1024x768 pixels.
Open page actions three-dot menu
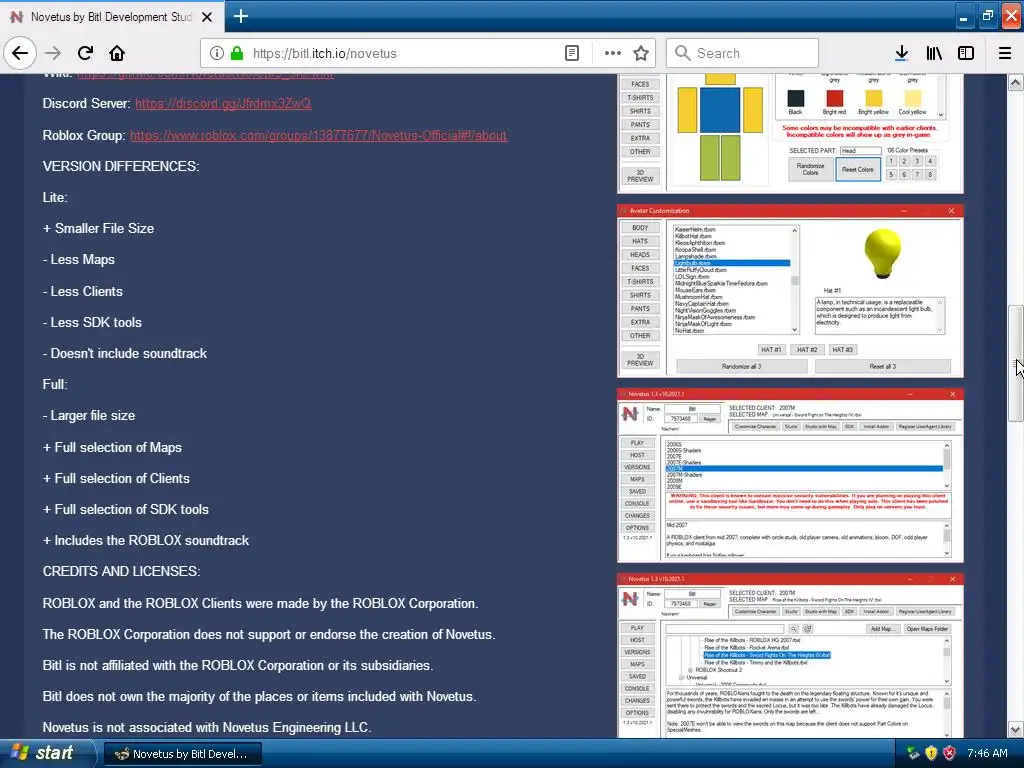pos(613,54)
